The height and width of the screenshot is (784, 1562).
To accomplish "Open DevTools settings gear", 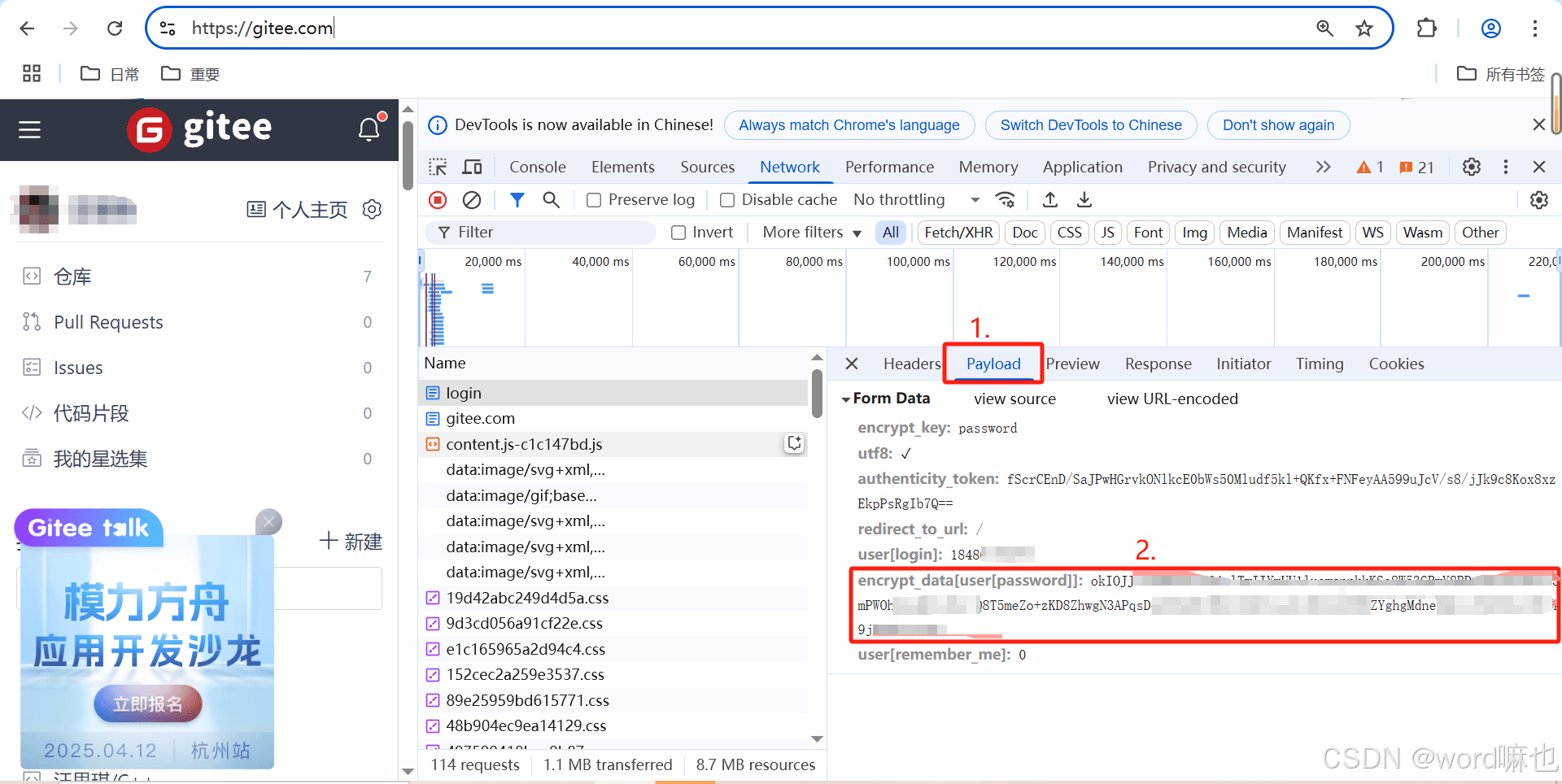I will [1472, 167].
